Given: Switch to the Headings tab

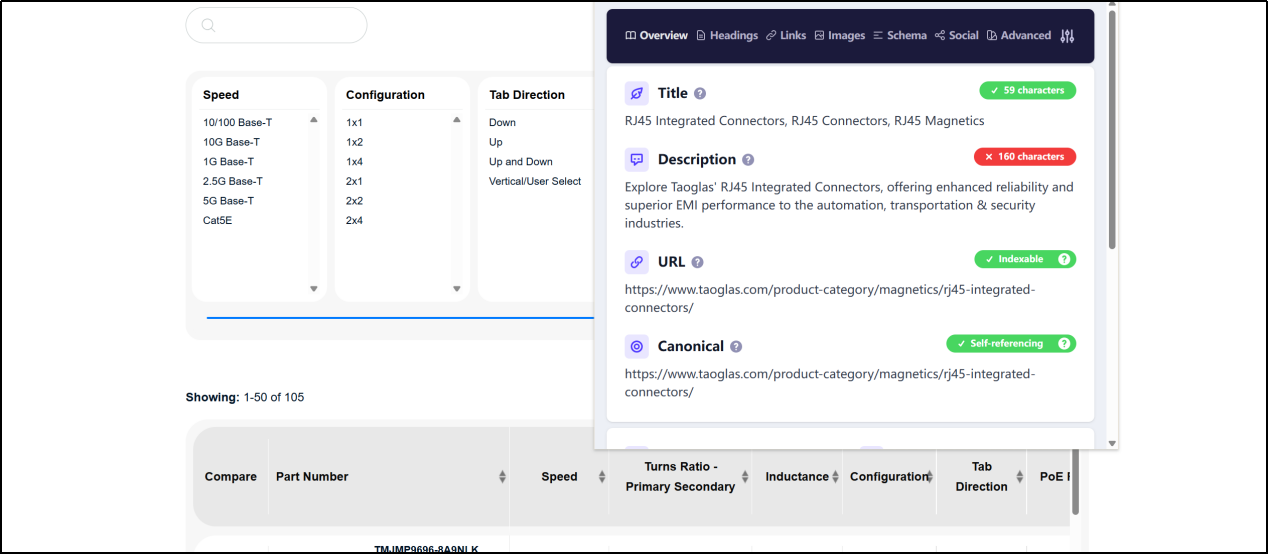Looking at the screenshot, I should coord(727,36).
